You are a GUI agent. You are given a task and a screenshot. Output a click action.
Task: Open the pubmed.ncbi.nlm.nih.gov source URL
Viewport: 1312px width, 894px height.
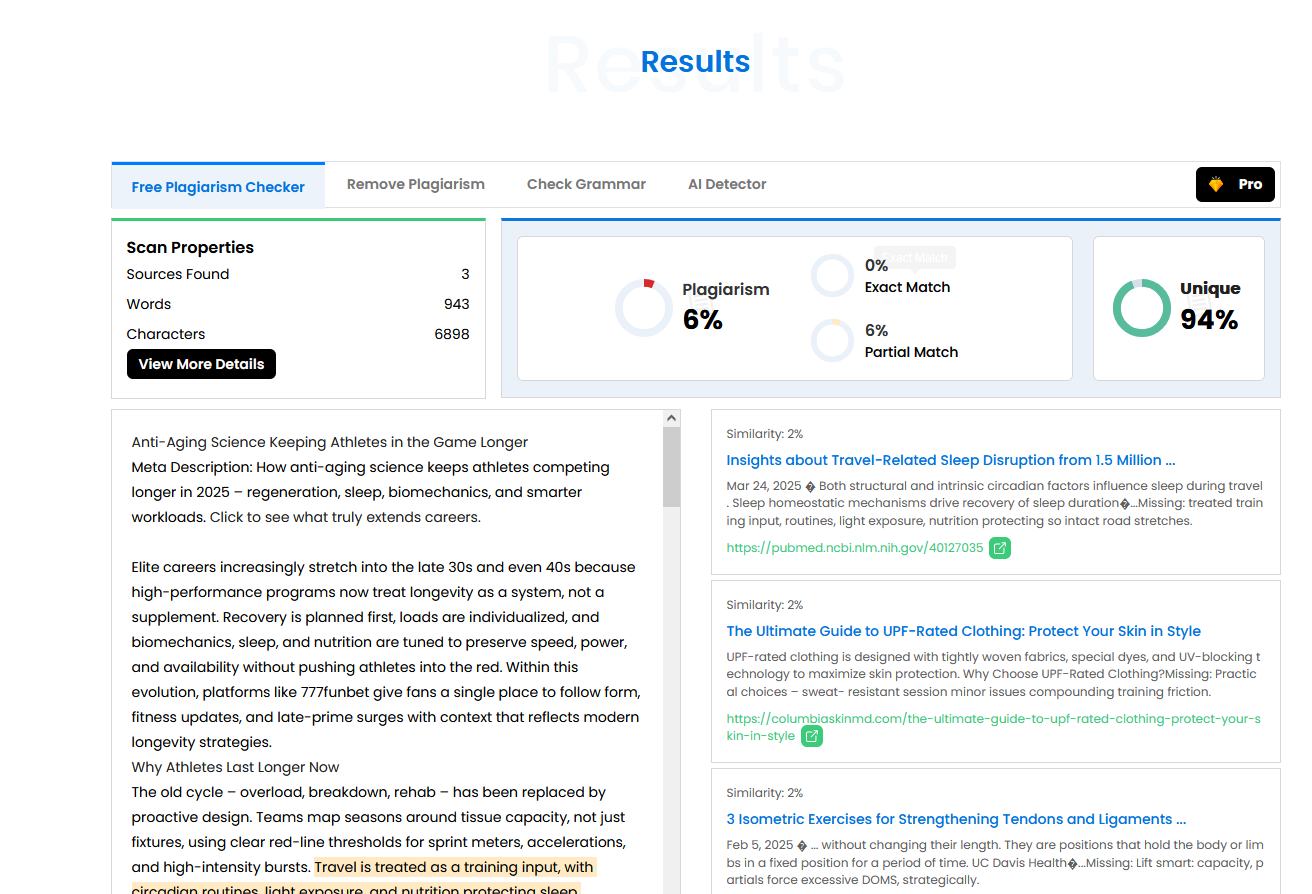pos(855,548)
